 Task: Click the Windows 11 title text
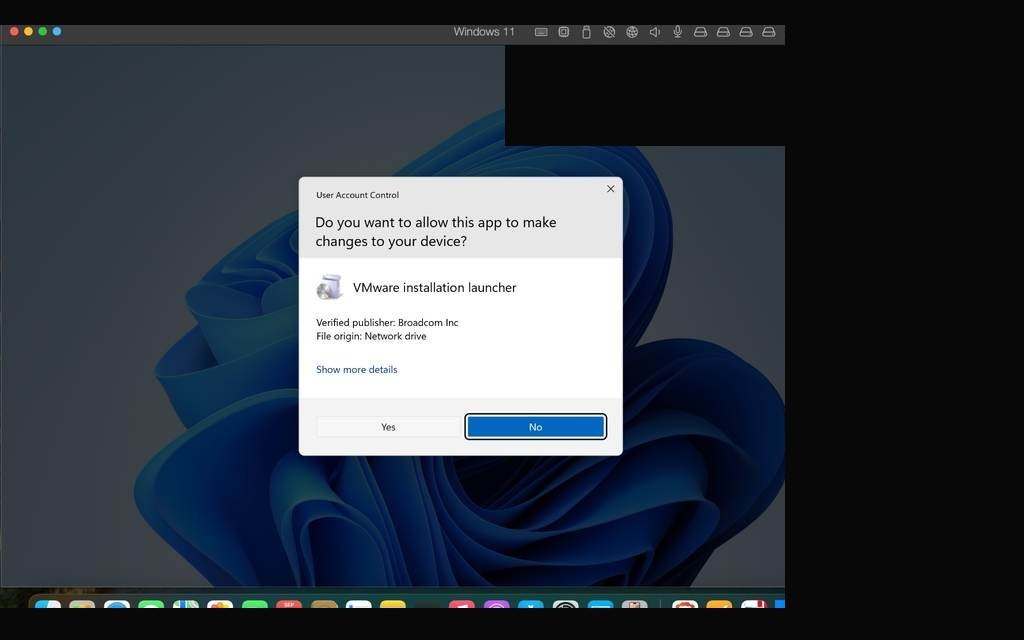(x=484, y=32)
